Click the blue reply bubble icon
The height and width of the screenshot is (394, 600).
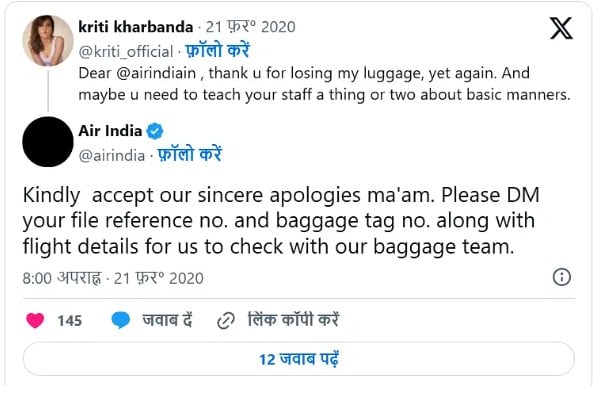121,320
